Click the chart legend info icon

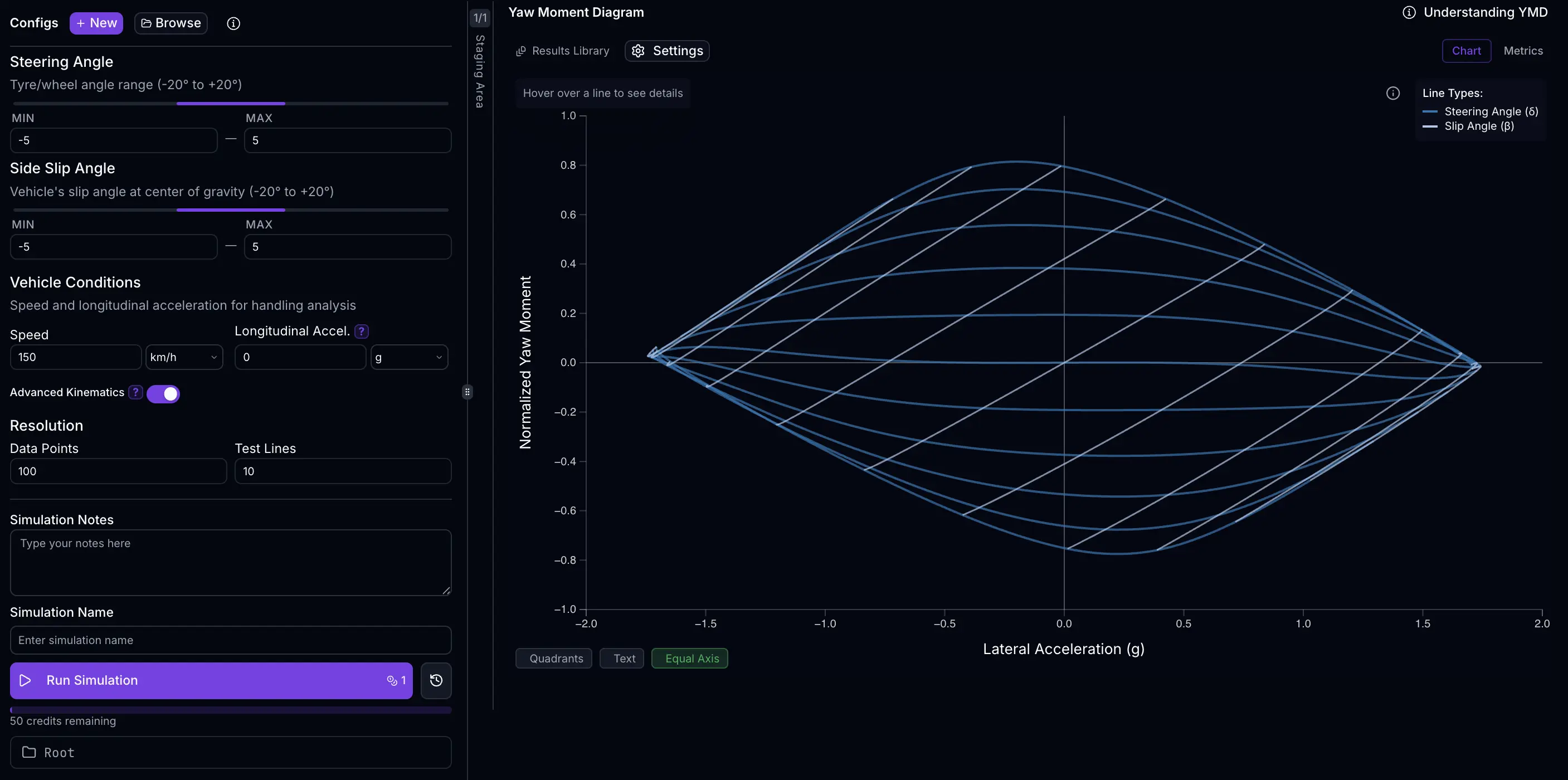click(x=1392, y=93)
